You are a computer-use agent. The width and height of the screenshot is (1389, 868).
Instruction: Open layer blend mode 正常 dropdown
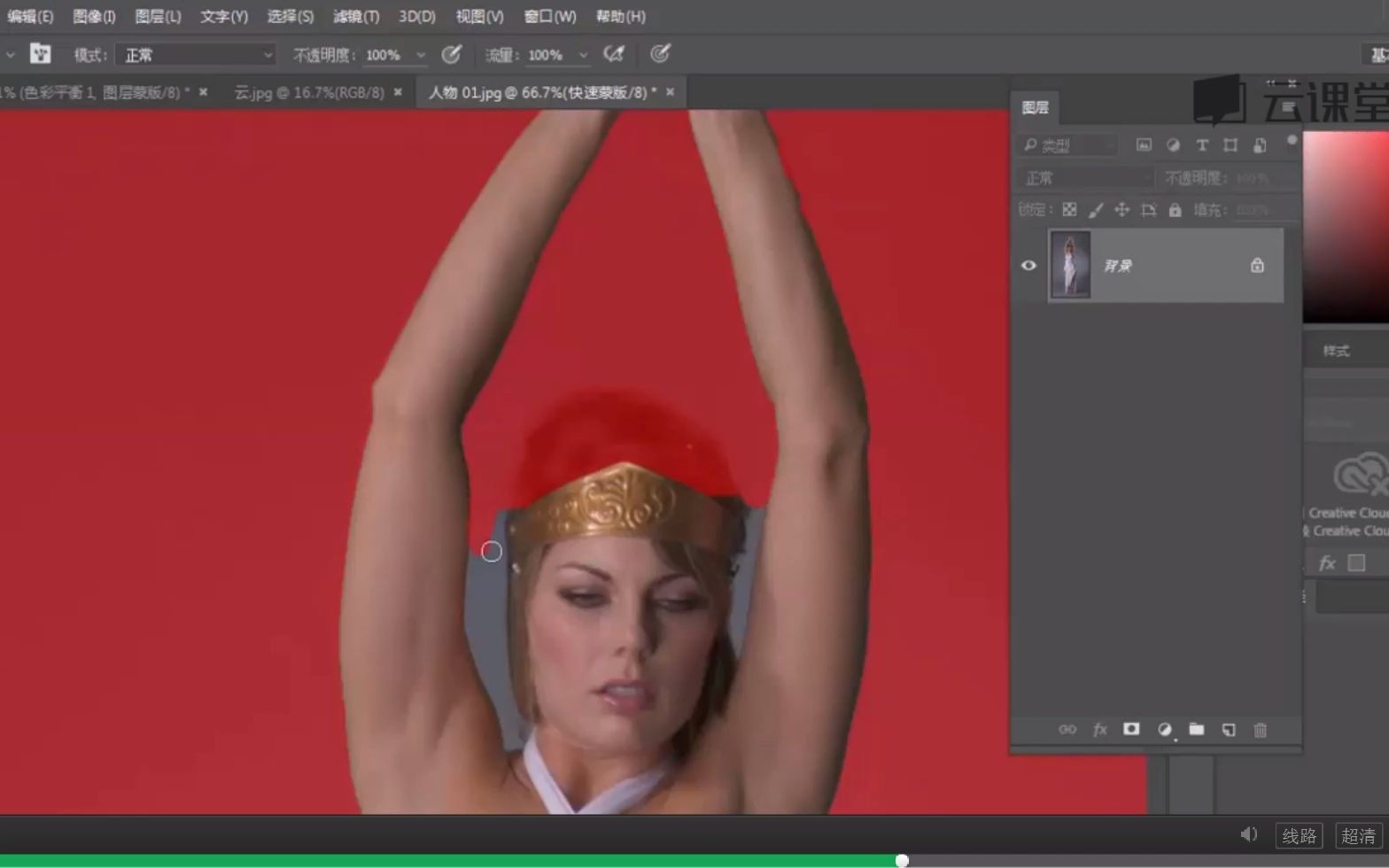click(x=1086, y=178)
